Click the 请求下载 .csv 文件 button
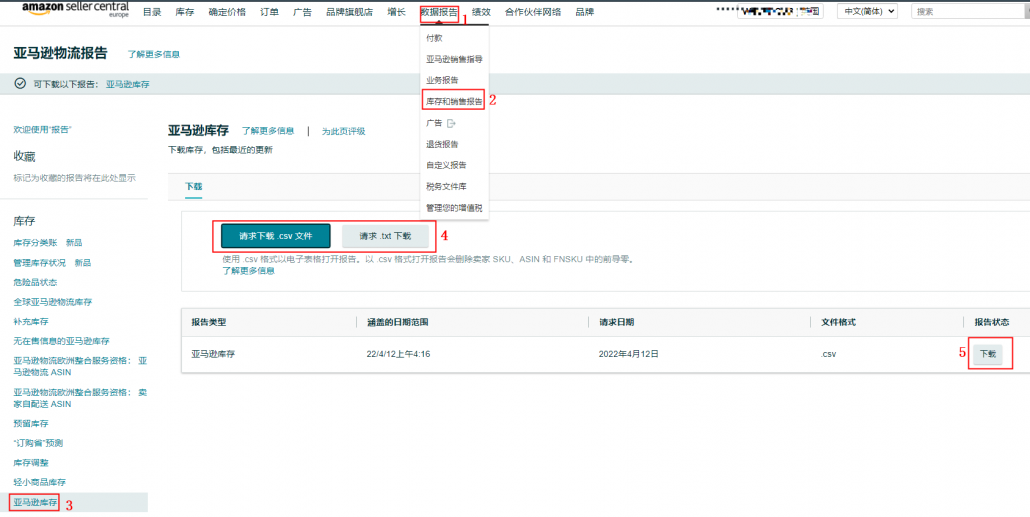 [276, 236]
